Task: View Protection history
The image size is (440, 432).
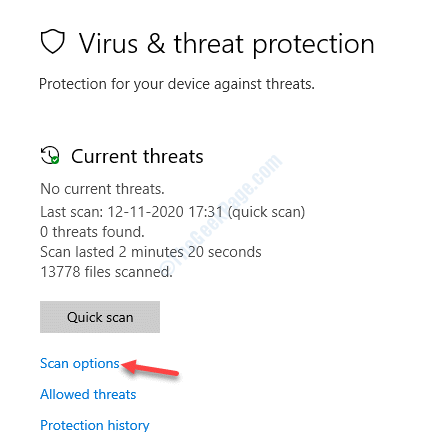Action: click(95, 425)
